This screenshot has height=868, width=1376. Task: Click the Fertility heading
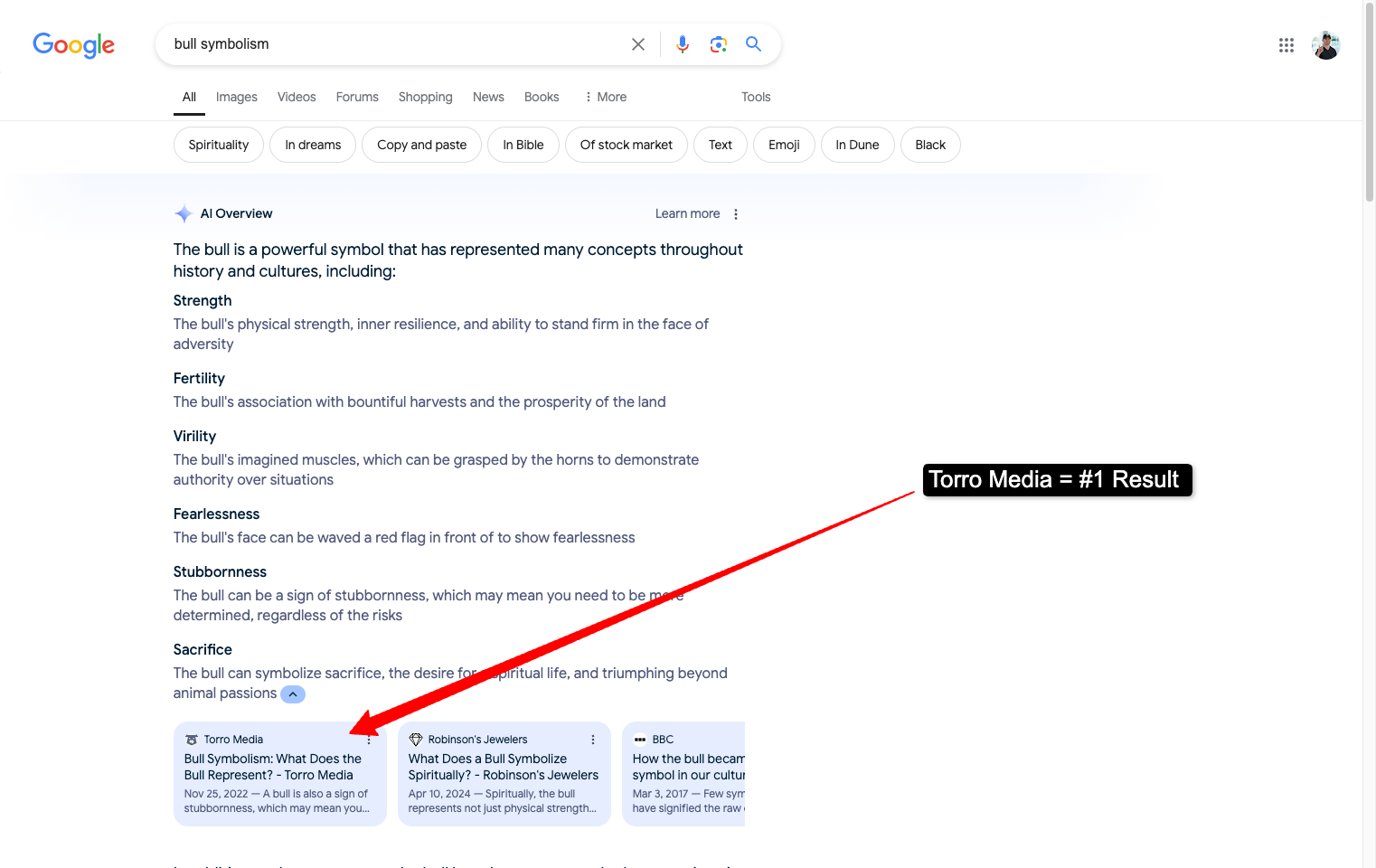(x=199, y=379)
